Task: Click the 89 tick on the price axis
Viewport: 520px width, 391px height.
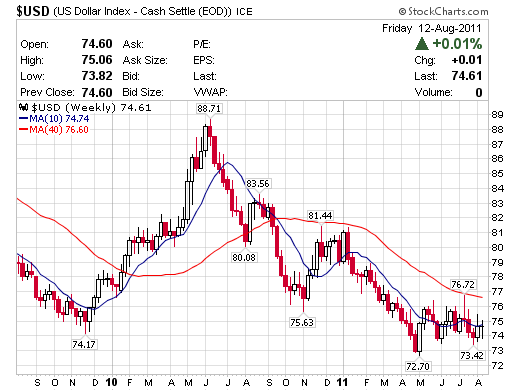Action: coord(497,115)
